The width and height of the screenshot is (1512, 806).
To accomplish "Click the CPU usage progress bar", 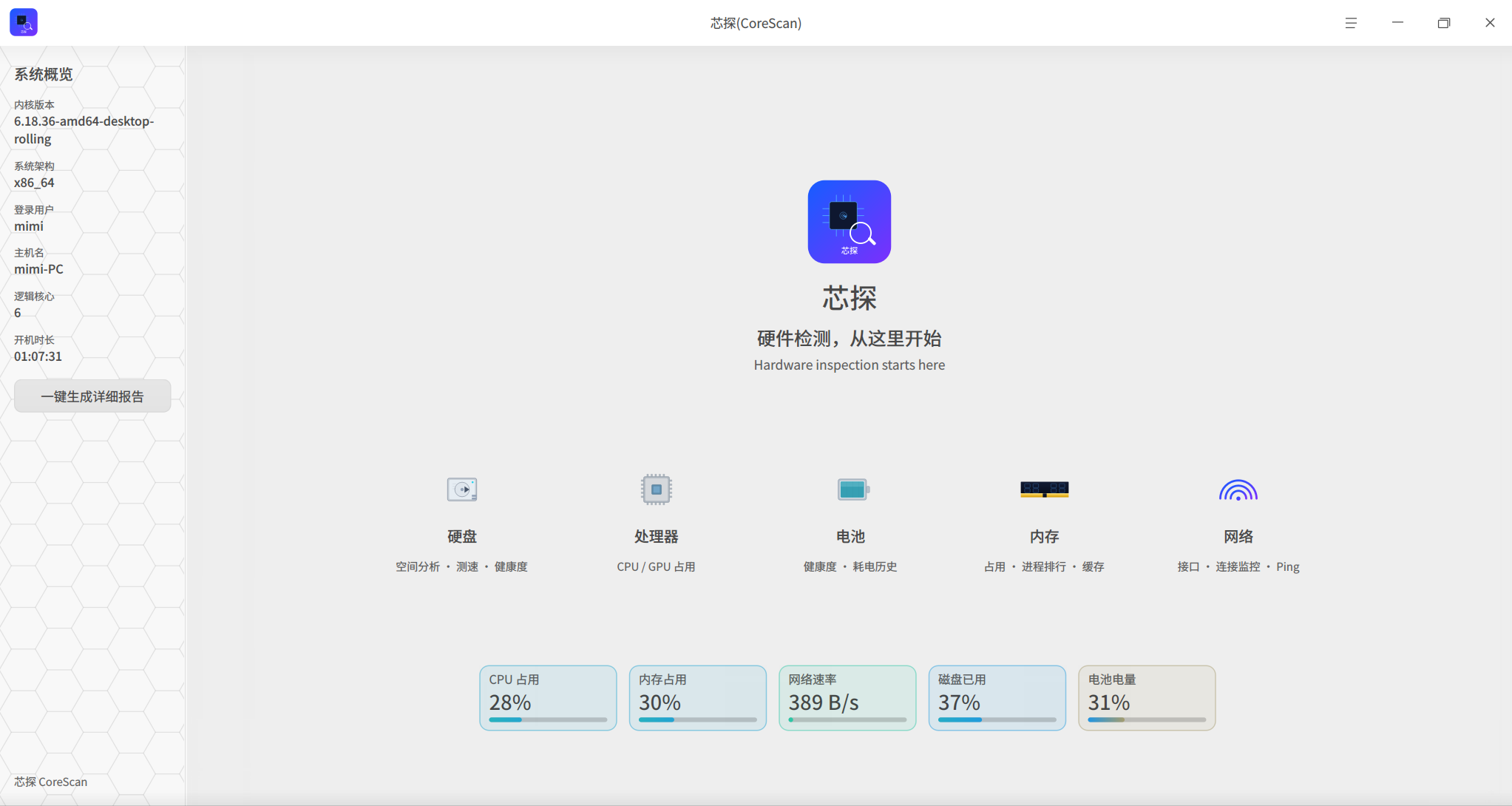I will click(548, 719).
